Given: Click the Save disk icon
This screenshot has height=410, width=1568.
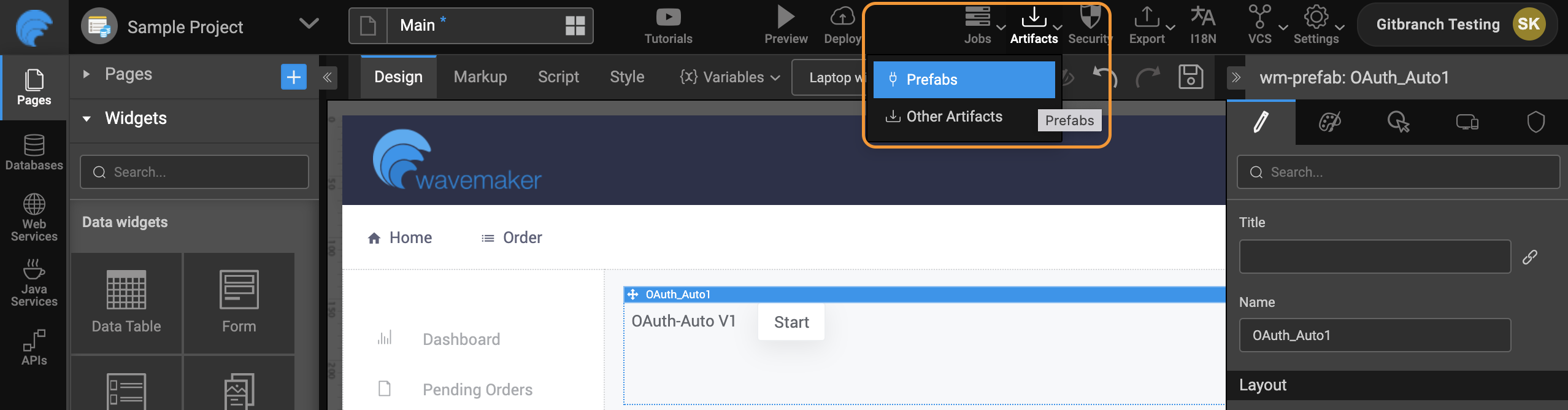Looking at the screenshot, I should click(1190, 77).
